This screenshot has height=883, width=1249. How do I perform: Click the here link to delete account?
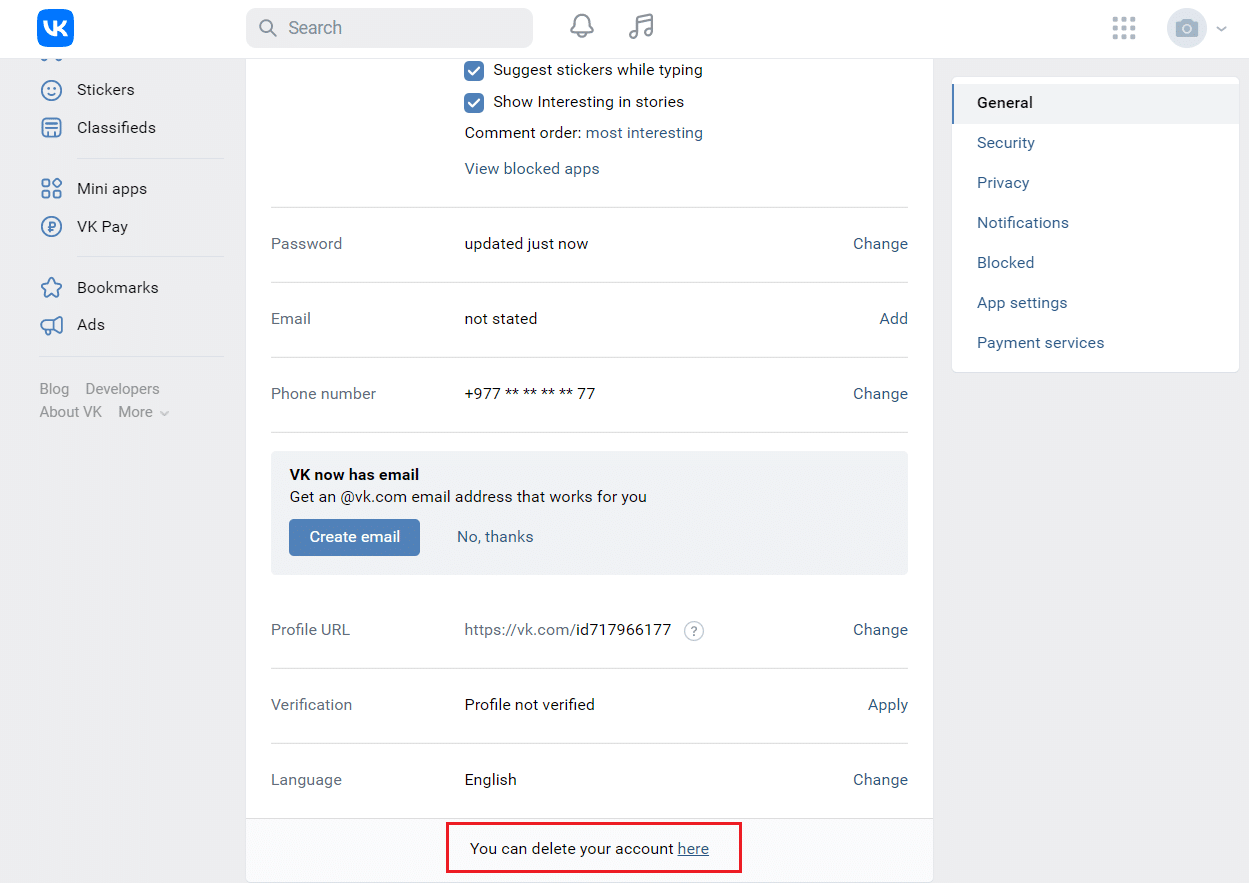[x=693, y=849]
